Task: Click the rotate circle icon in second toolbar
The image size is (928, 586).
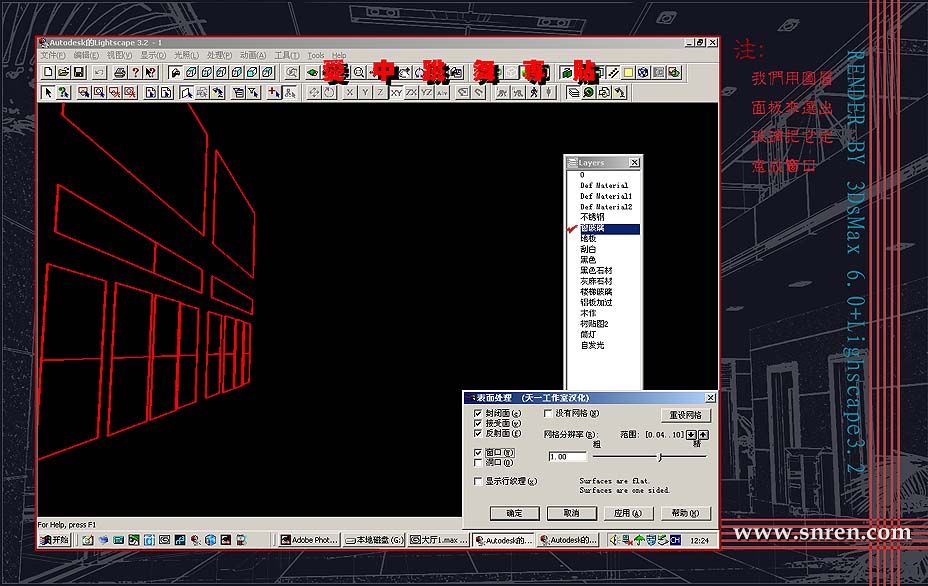Action: tap(329, 92)
